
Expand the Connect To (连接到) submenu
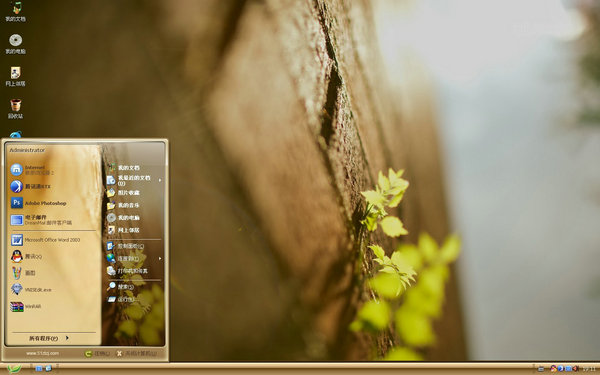[x=134, y=259]
